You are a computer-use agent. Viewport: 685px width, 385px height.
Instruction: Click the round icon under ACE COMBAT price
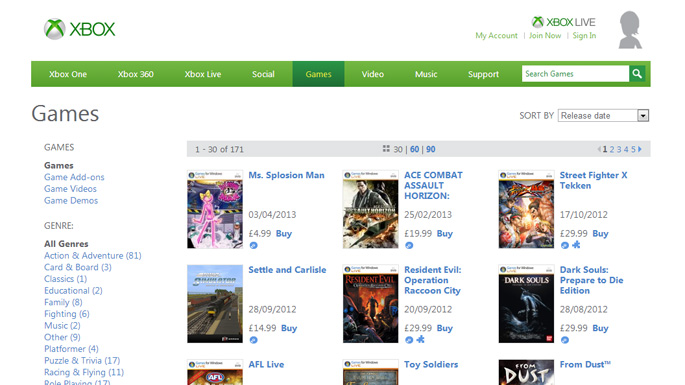[x=409, y=245]
